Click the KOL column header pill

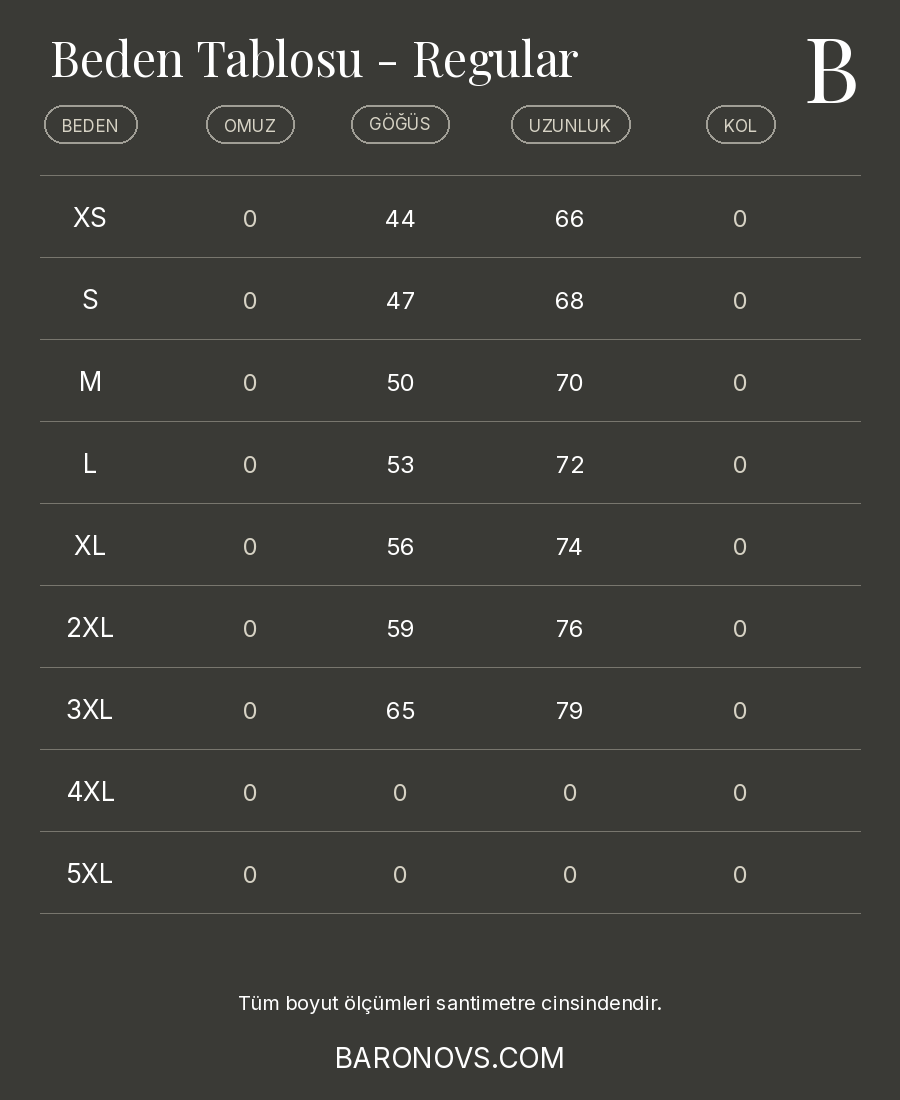coord(740,125)
